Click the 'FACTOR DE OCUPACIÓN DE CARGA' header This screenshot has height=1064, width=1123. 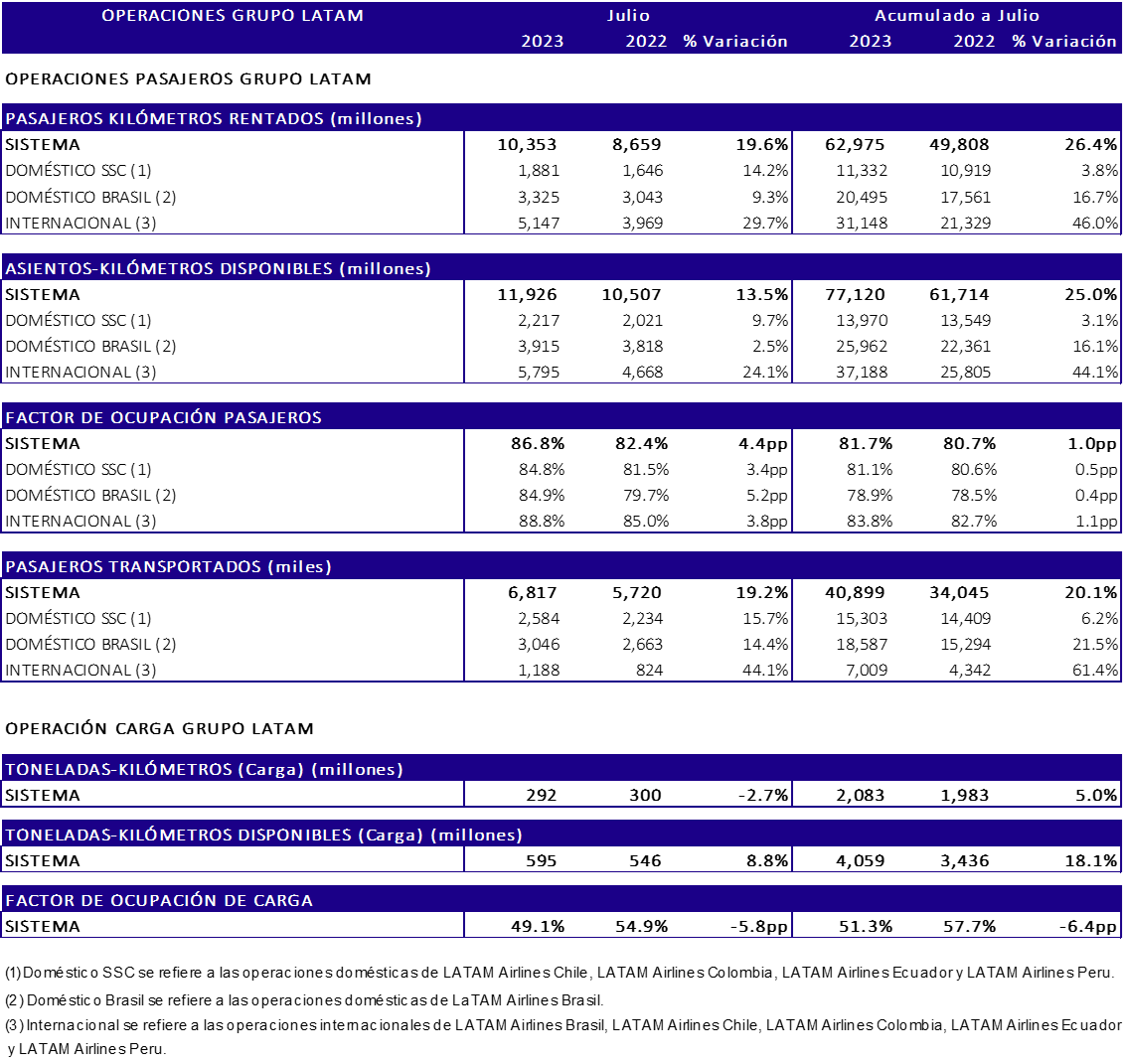[x=561, y=899]
